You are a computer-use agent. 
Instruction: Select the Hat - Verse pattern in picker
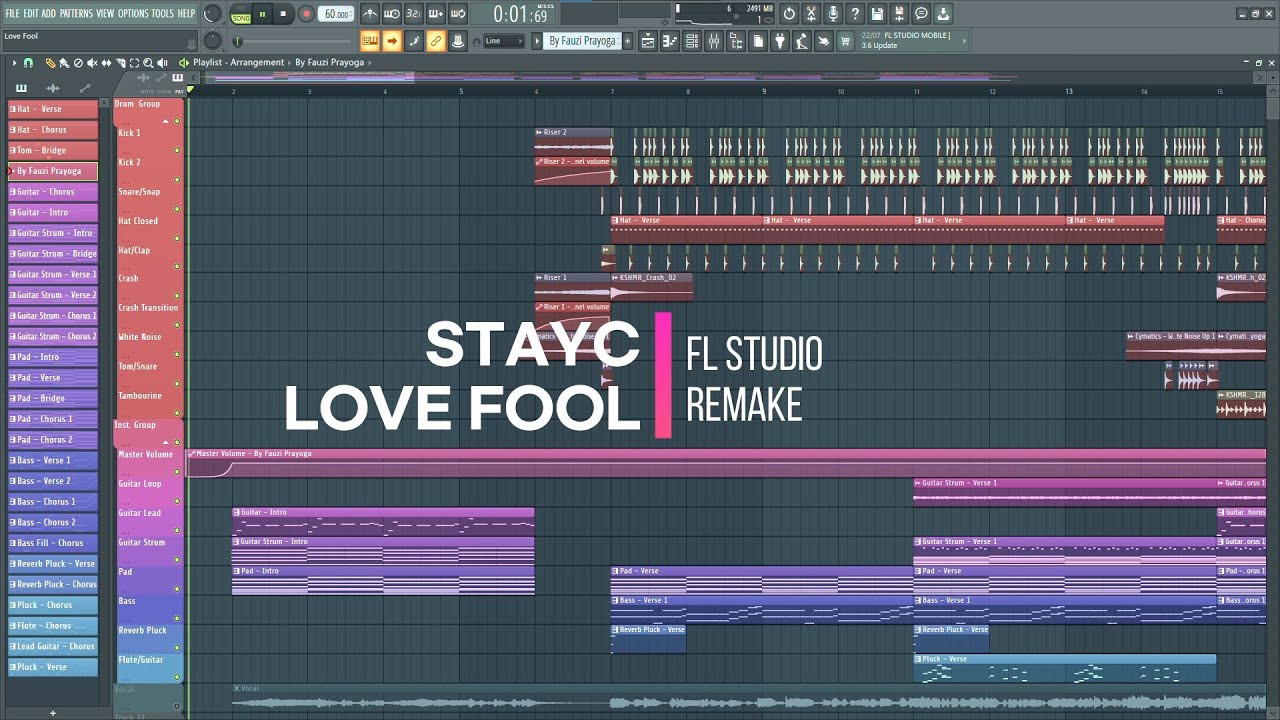click(53, 109)
